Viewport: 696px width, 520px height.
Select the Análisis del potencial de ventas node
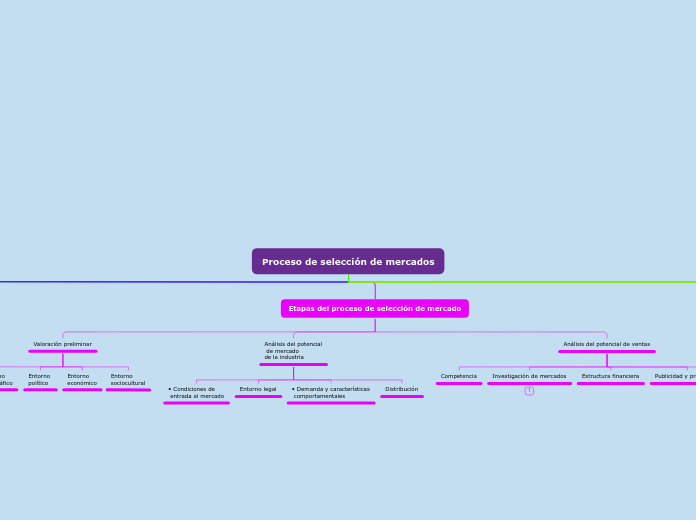coord(606,344)
